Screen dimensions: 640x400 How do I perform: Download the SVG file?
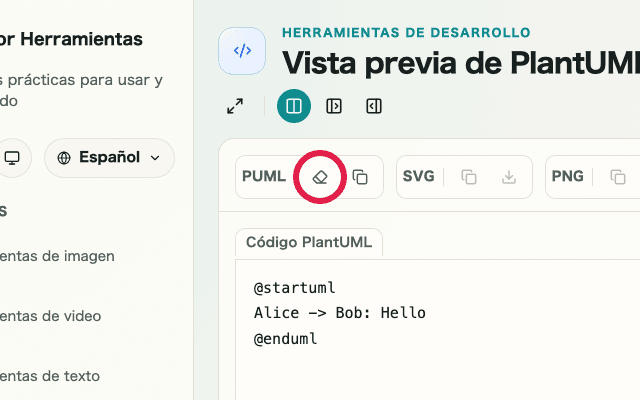point(509,177)
